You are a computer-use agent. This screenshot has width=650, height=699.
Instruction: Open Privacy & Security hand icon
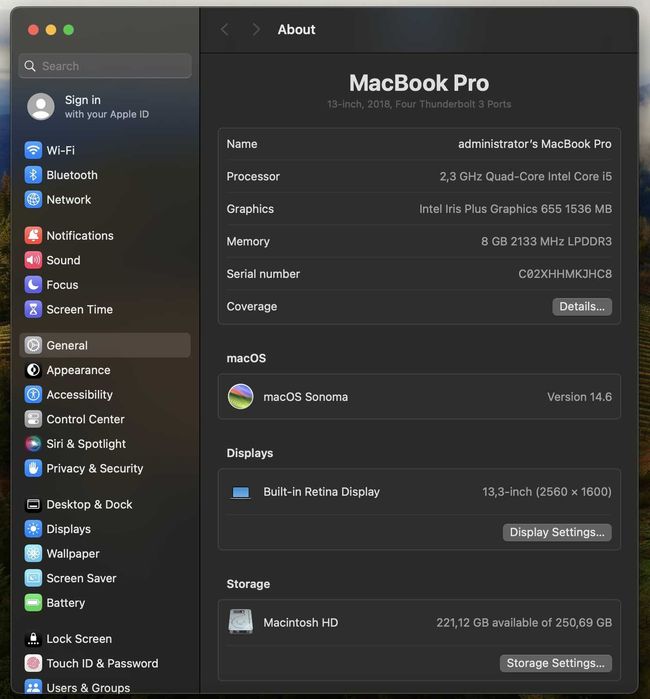click(33, 468)
